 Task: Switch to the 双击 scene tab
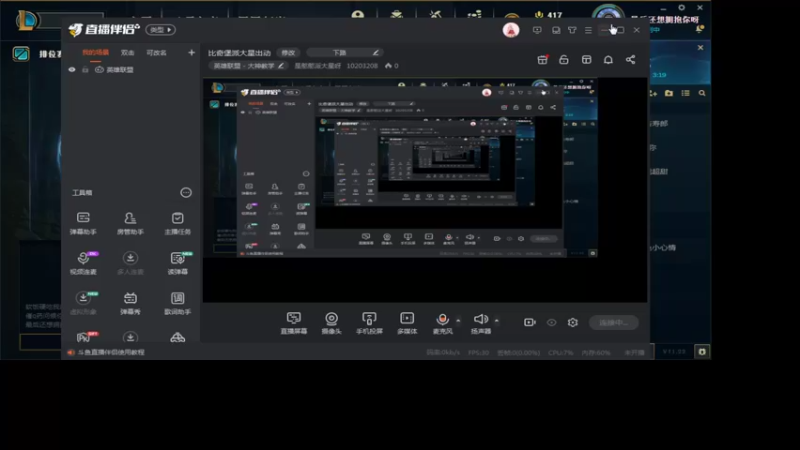tap(127, 53)
